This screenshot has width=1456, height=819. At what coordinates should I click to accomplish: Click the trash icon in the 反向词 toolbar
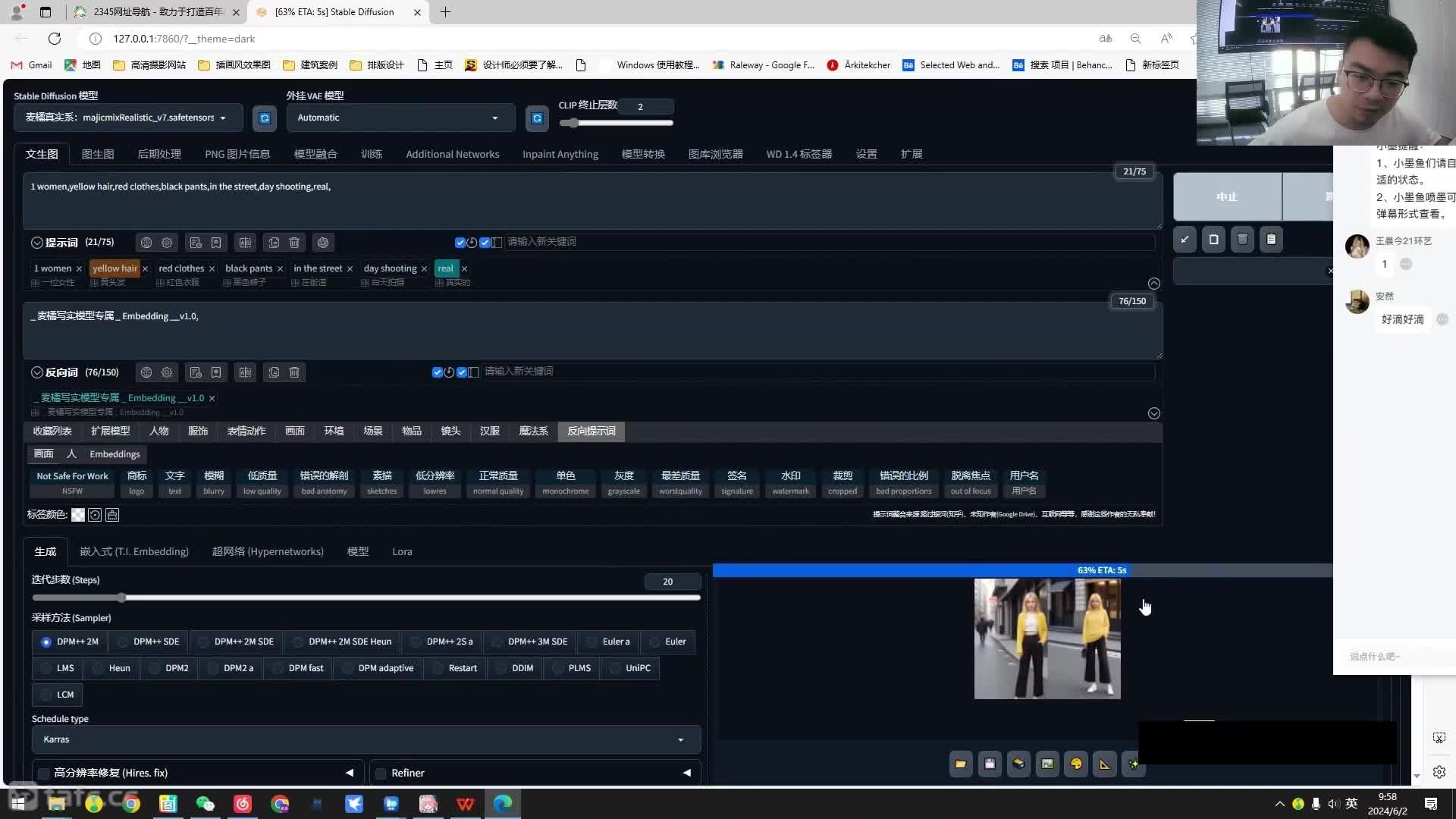coord(294,372)
